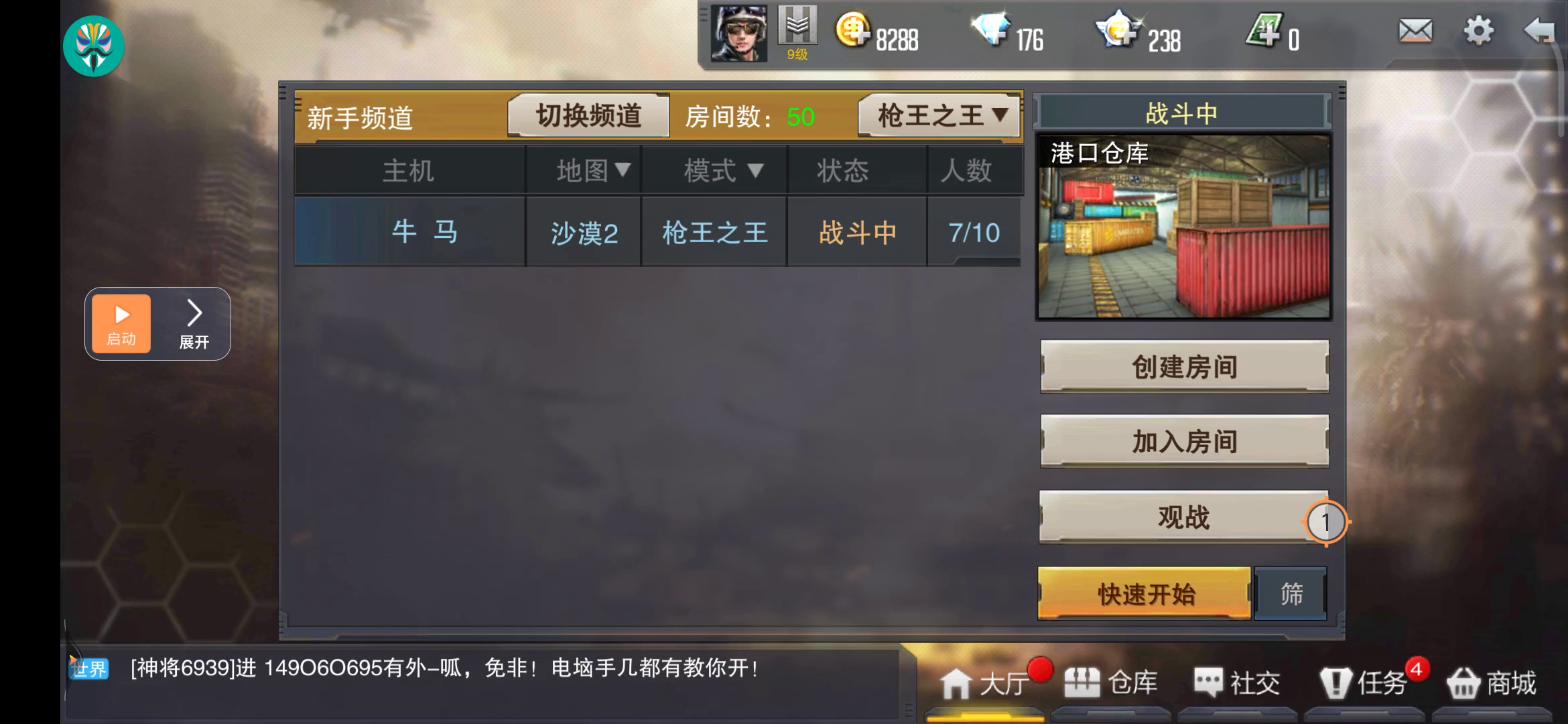Click the 创建房间 button

(1185, 367)
